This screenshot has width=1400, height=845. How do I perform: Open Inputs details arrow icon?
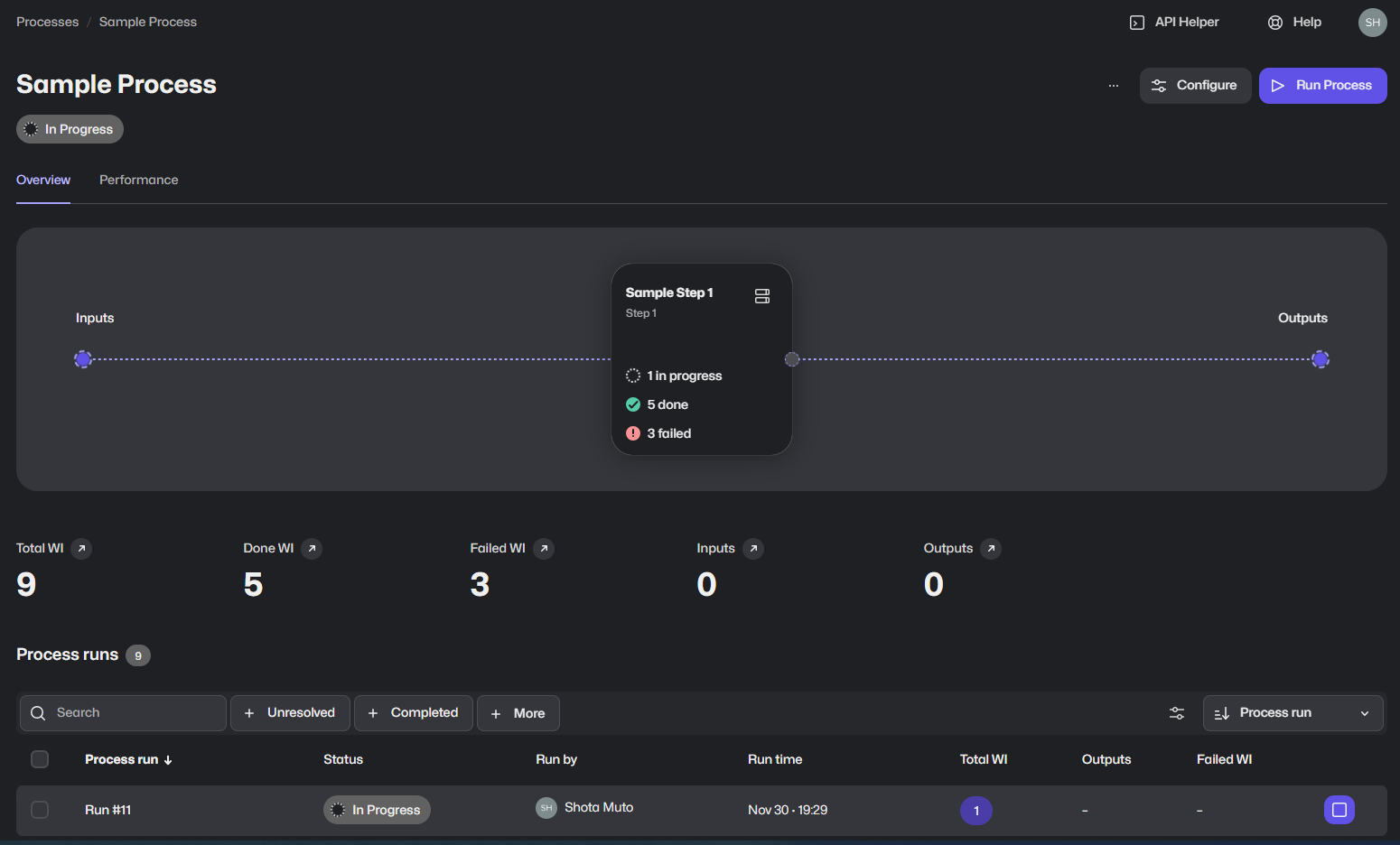(753, 549)
